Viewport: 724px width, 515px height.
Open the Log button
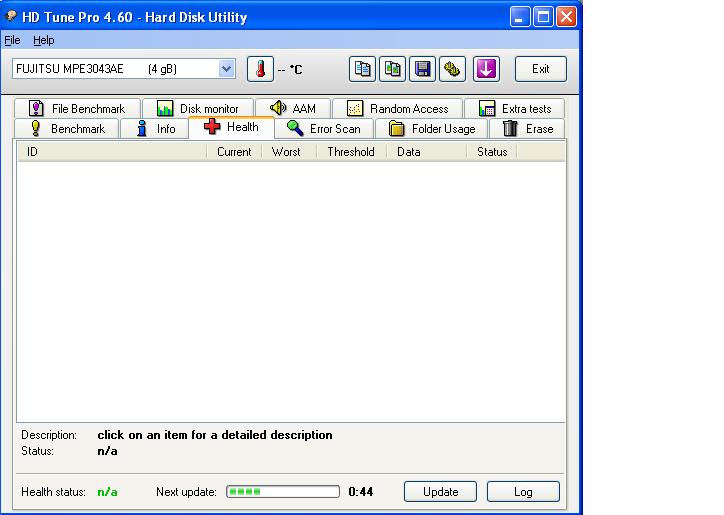pos(523,491)
